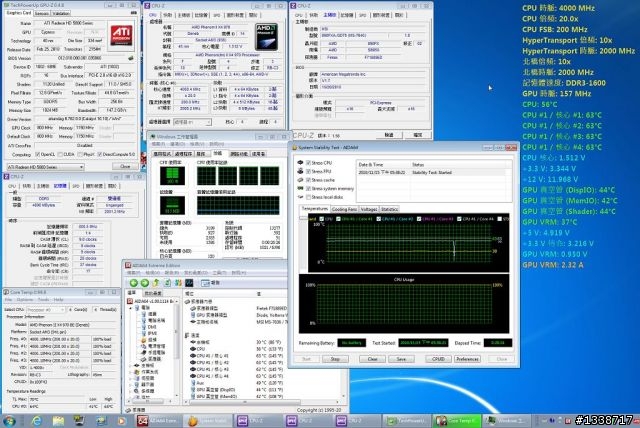Open 我的最愛 tab in AIDA64 left panel
640x428 pixels.
153,293
